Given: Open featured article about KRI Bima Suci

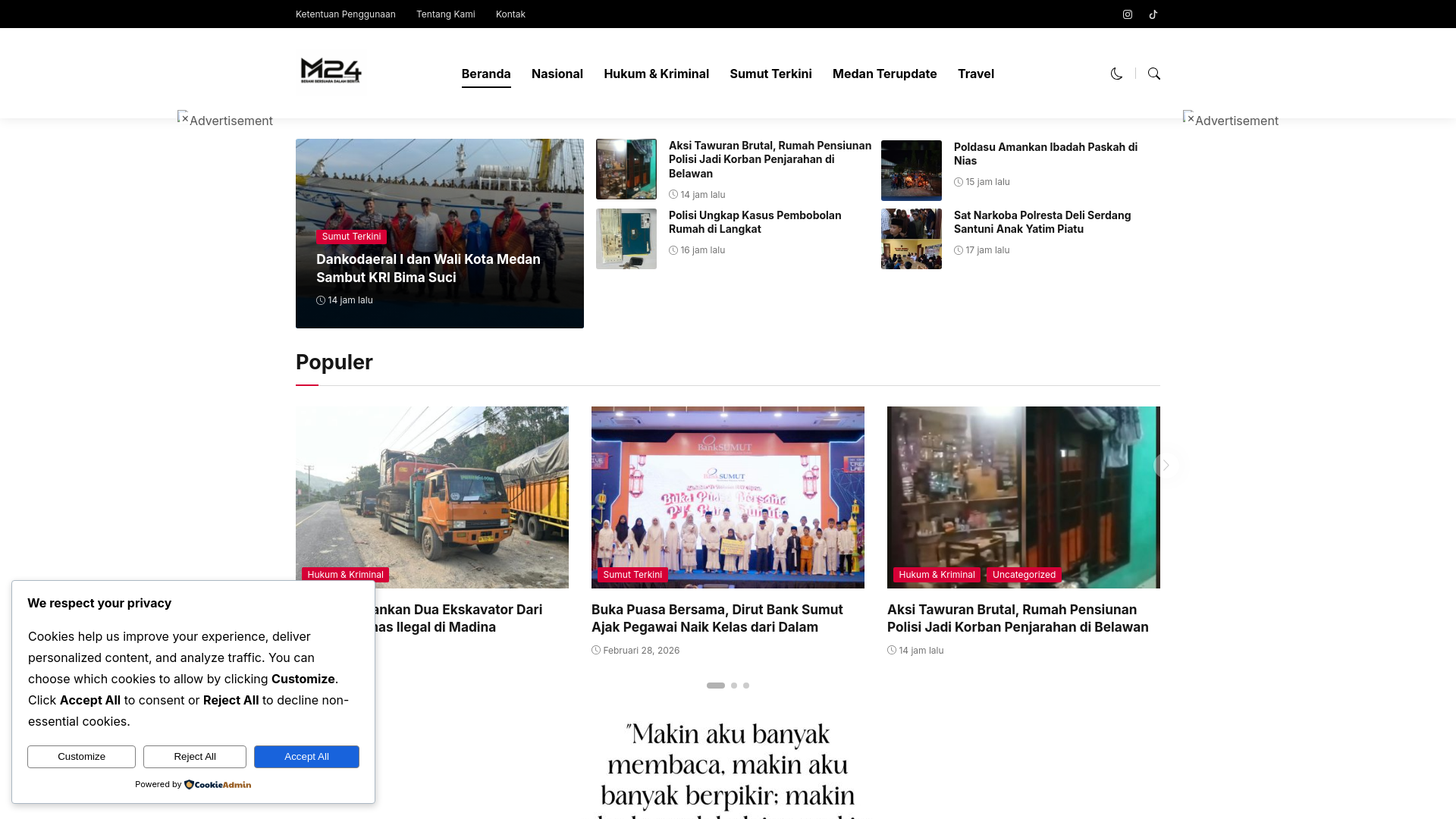Looking at the screenshot, I should coord(428,268).
